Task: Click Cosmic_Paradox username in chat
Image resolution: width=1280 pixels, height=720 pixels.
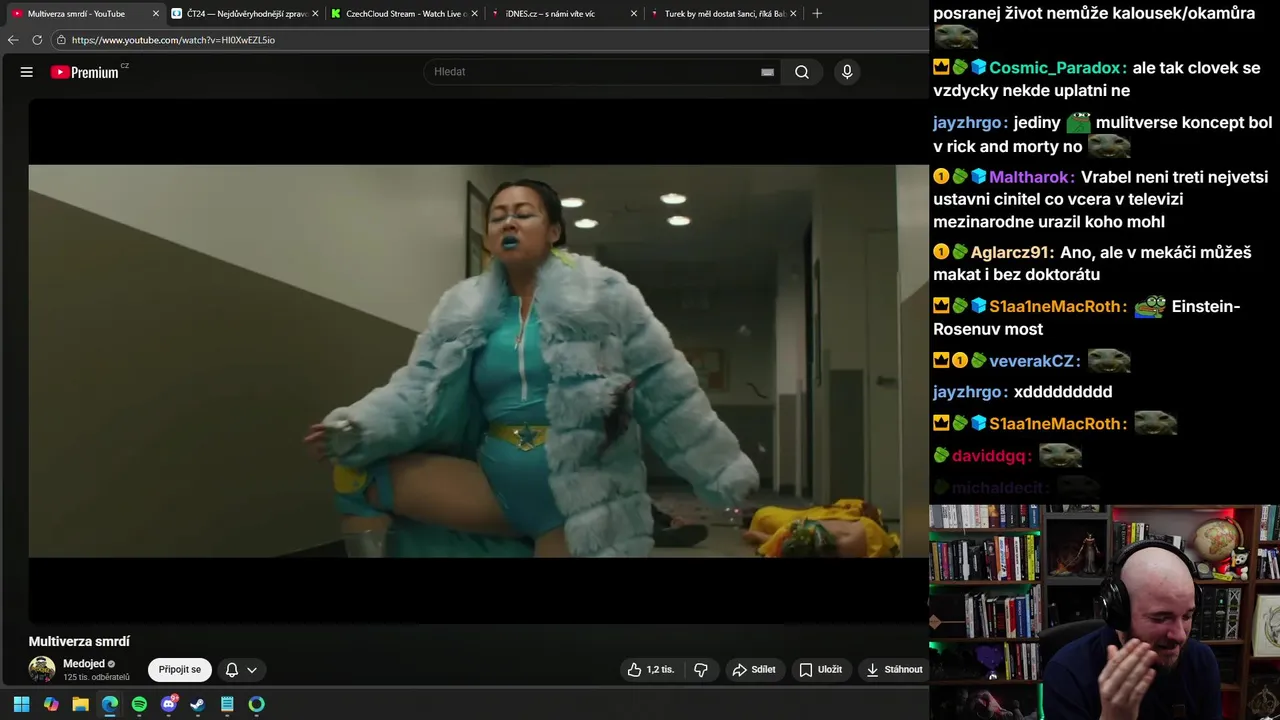Action: point(1055,68)
